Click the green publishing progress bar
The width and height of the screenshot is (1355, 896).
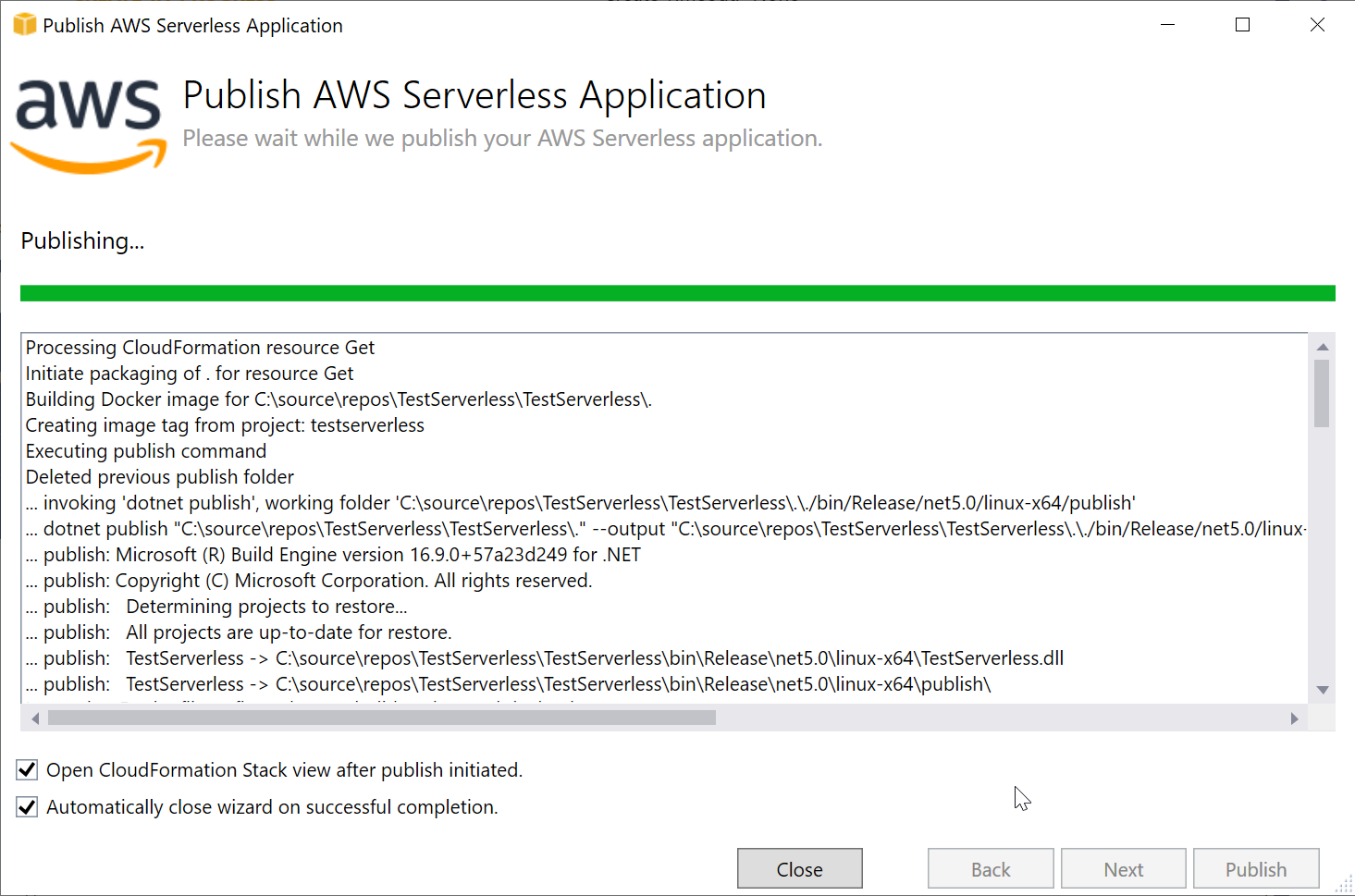coord(677,293)
